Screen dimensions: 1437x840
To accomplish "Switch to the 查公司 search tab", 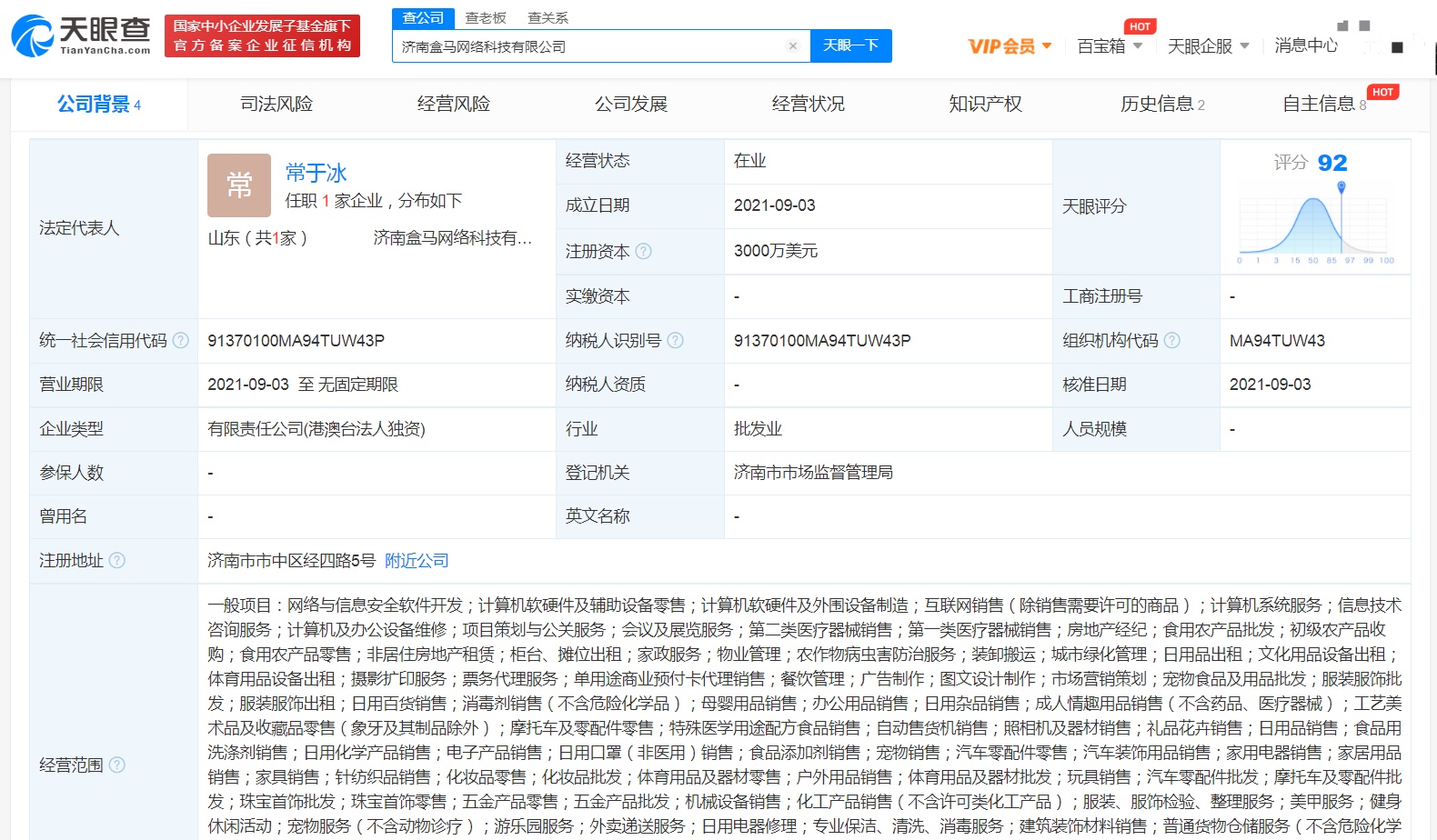I will (x=423, y=18).
